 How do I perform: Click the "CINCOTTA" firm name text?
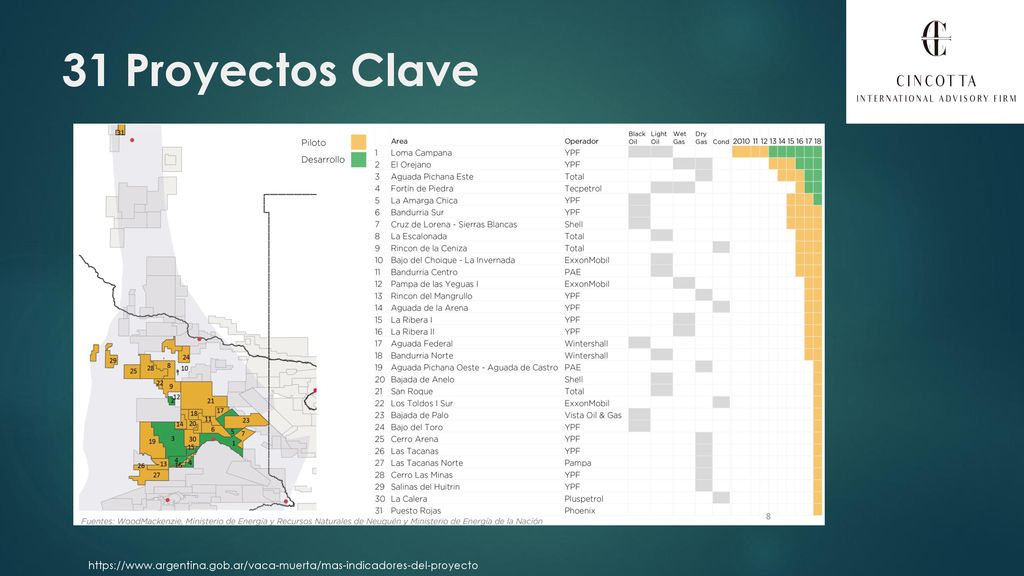pyautogui.click(x=936, y=82)
